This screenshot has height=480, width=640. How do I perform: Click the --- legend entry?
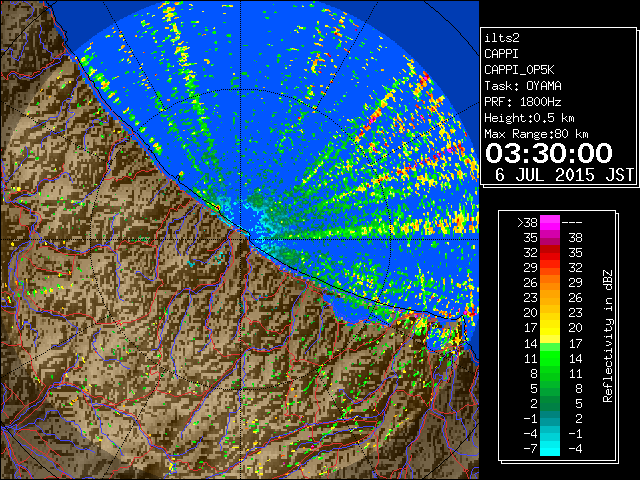point(572,222)
